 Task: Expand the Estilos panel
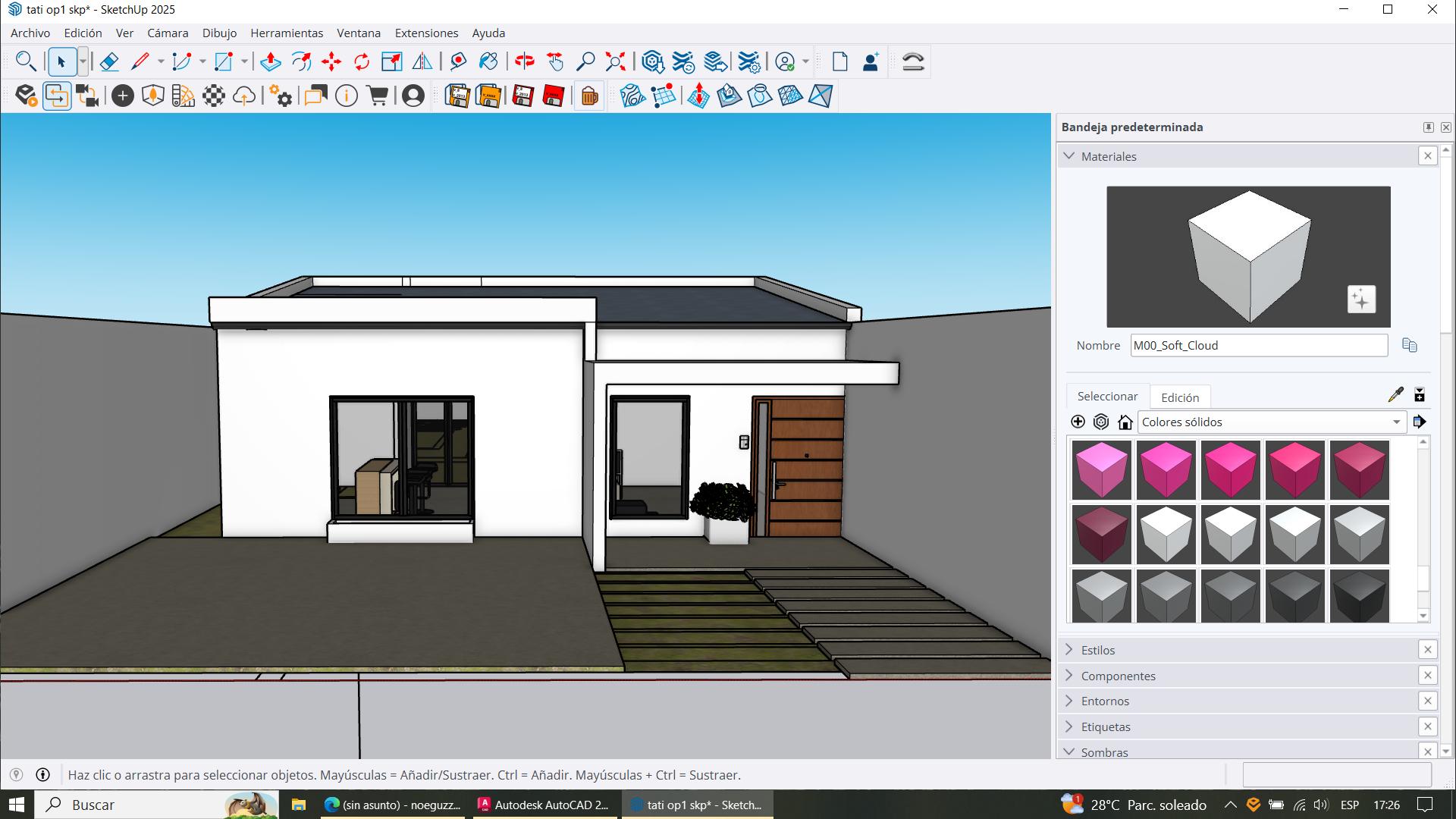[1098, 650]
